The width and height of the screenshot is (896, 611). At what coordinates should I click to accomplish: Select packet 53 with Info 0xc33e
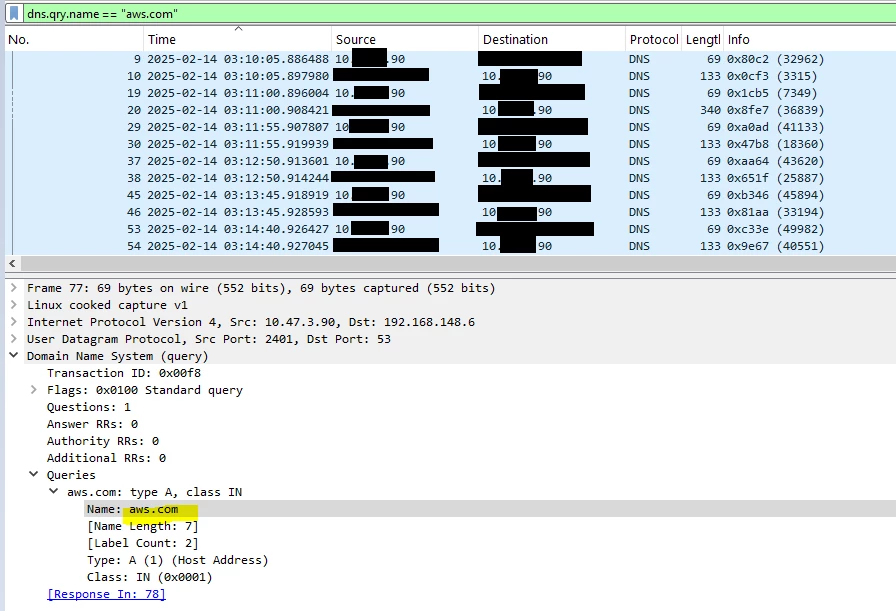coord(450,229)
